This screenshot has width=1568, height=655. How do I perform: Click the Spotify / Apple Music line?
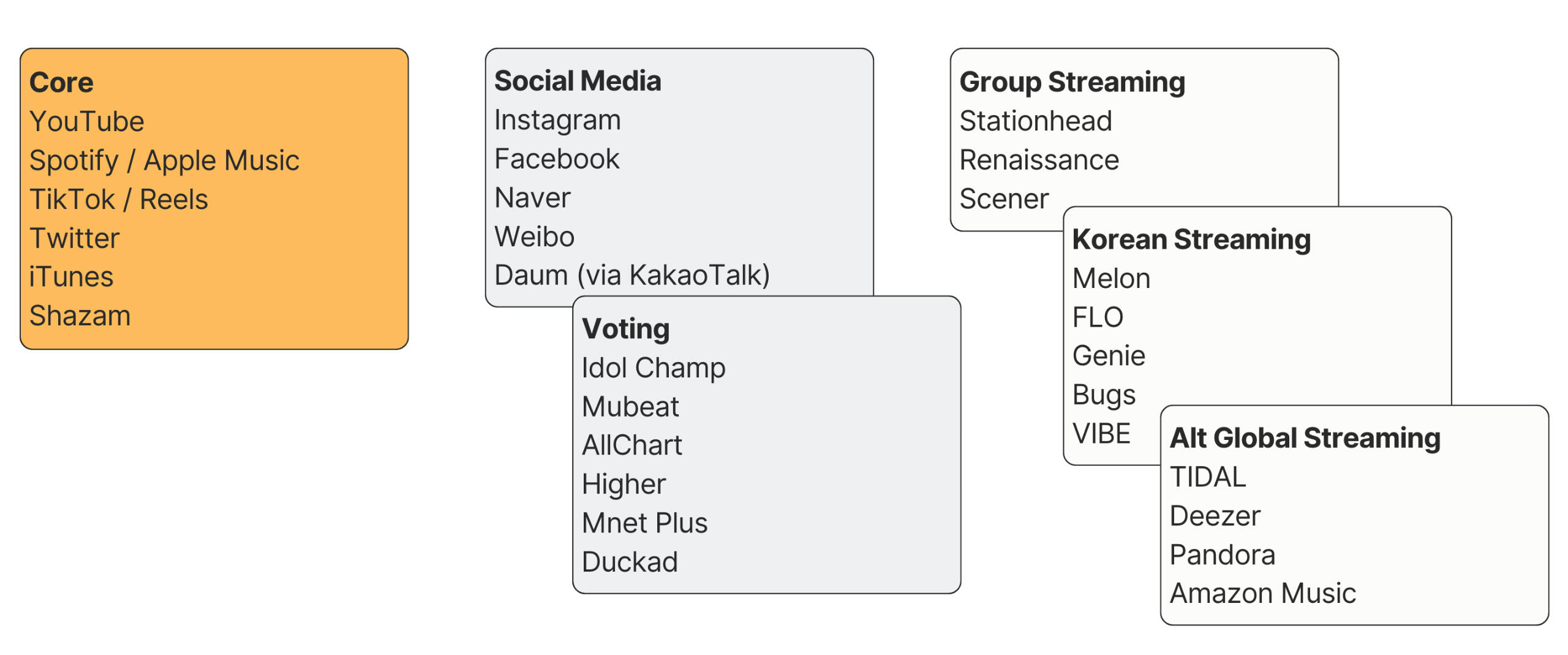[164, 161]
